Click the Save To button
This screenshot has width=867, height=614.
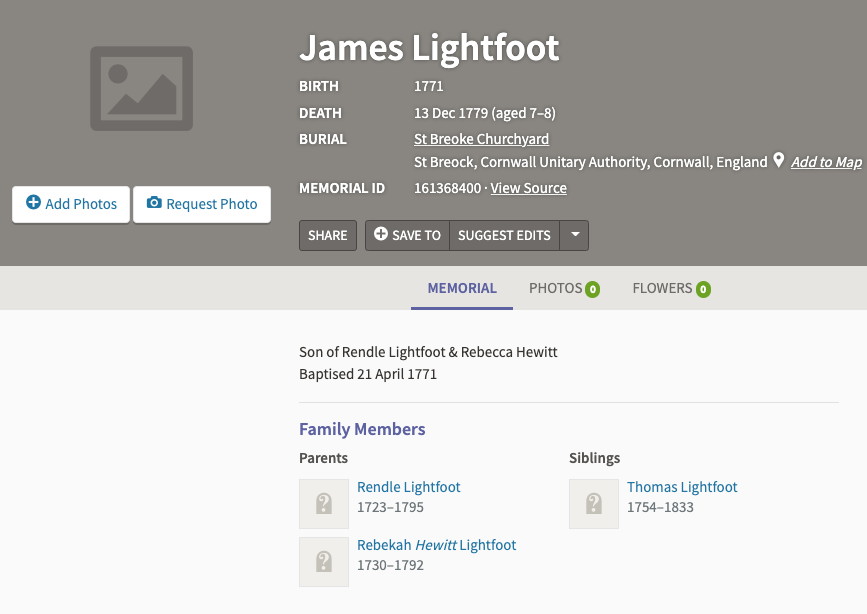[407, 235]
